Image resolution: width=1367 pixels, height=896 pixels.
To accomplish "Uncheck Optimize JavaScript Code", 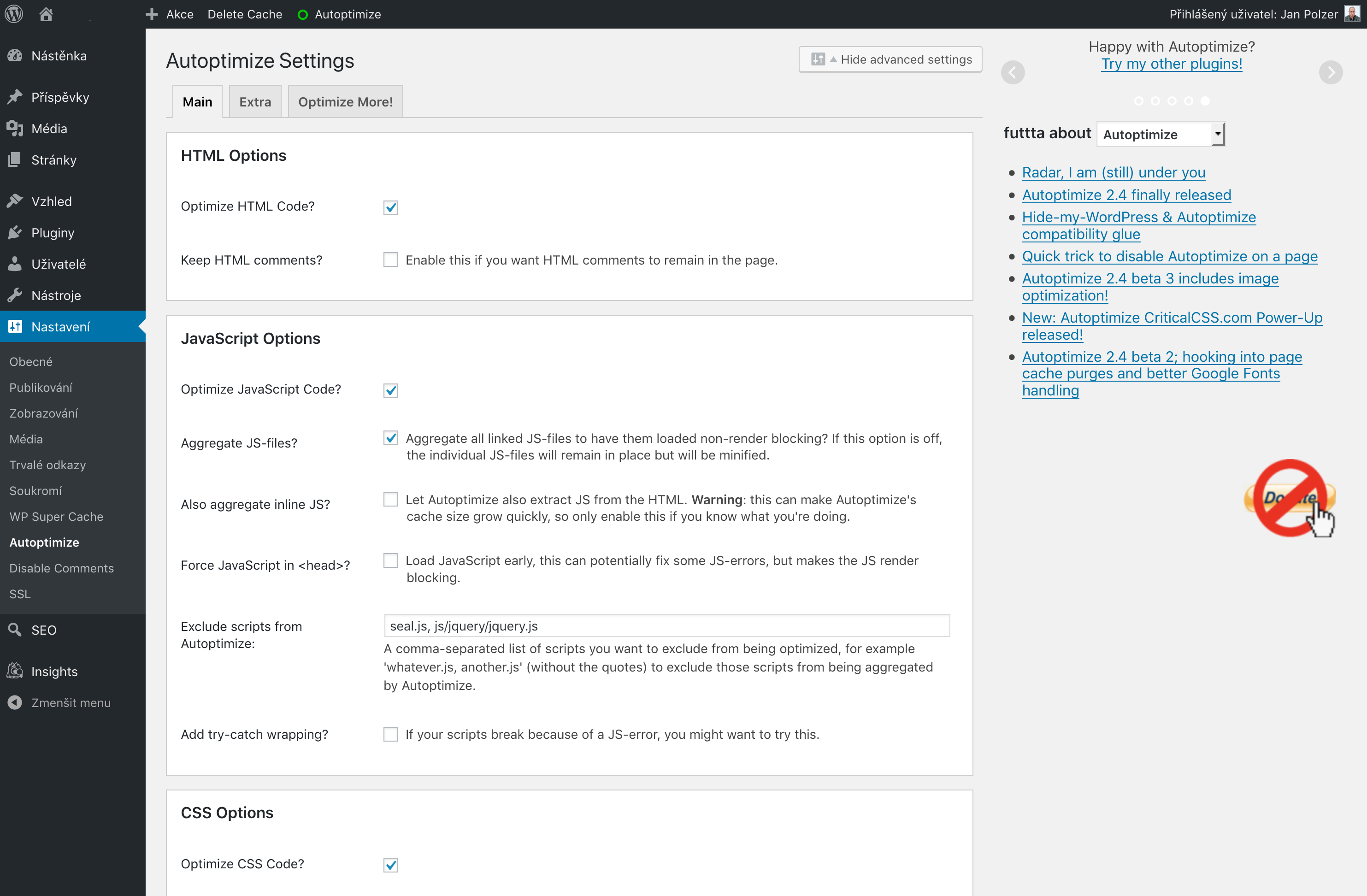I will click(x=390, y=390).
